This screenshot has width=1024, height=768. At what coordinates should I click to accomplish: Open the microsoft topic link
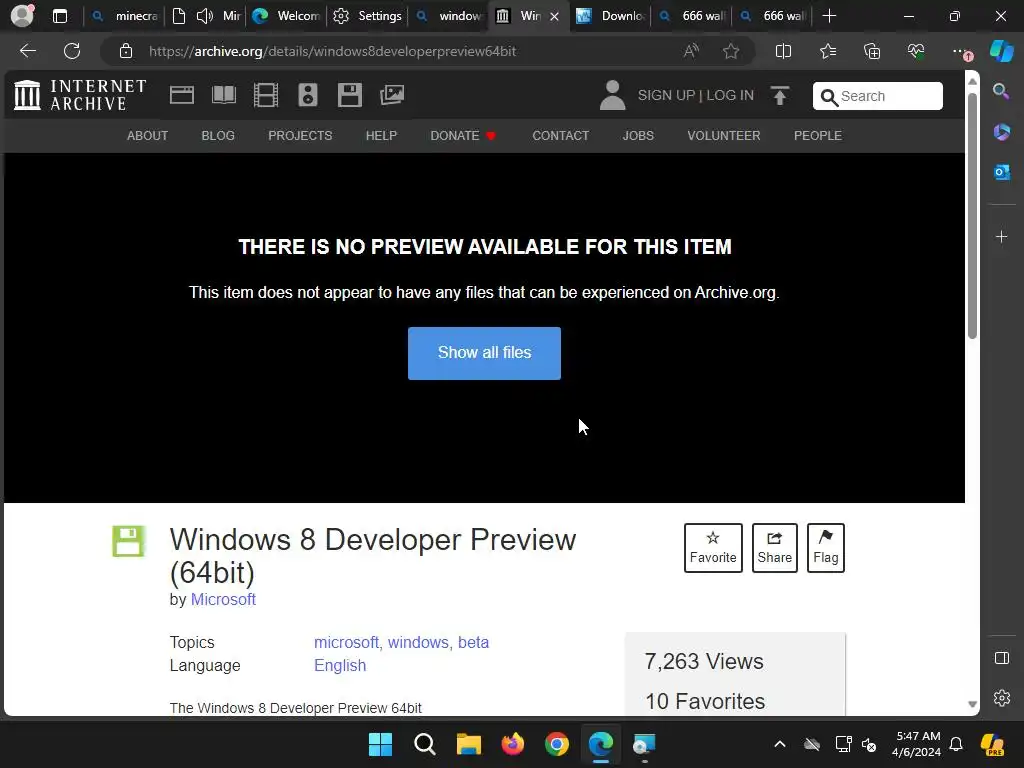(x=346, y=643)
